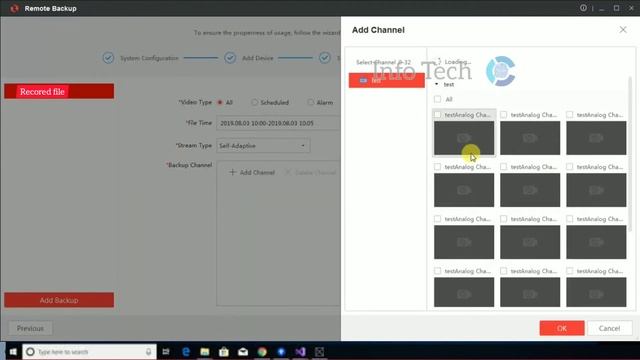Click the third wizard step check icon
Viewport: 640px width, 360px height.
click(x=325, y=58)
